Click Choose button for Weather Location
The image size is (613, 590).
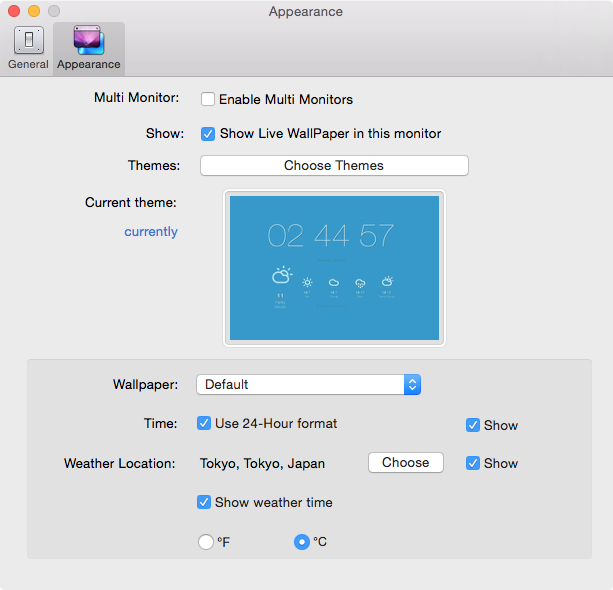pos(406,463)
